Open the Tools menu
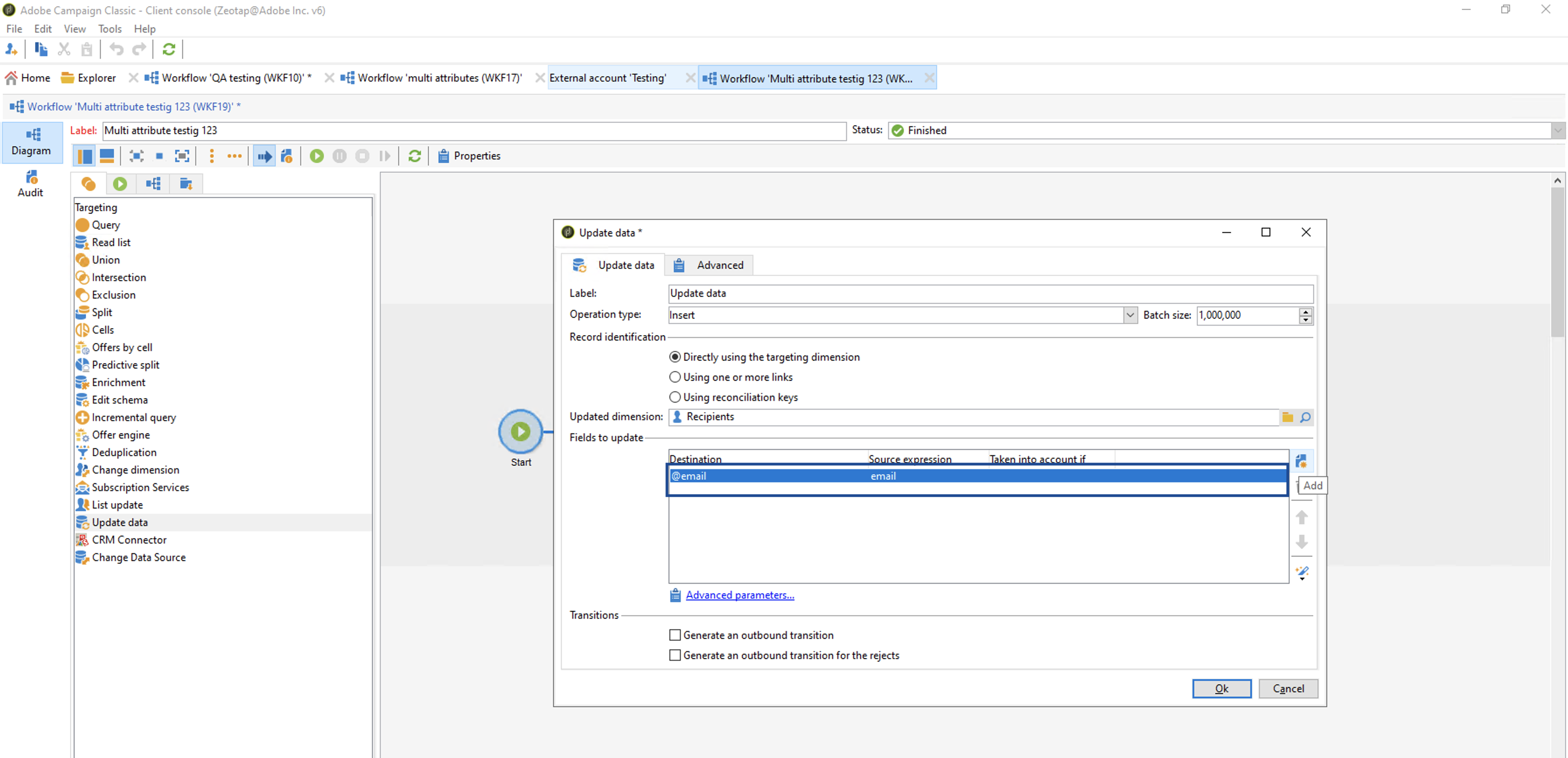 (x=109, y=28)
